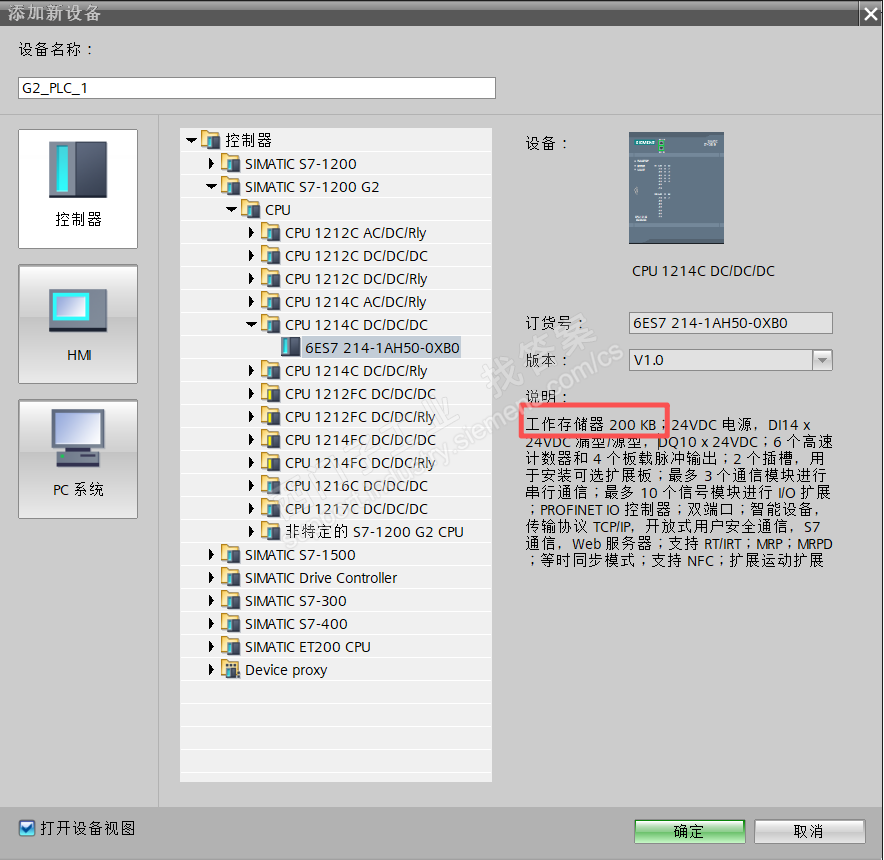This screenshot has width=884, height=860.
Task: Select the 非特定的 S7-1200 G2 CPU label
Action: coord(374,532)
